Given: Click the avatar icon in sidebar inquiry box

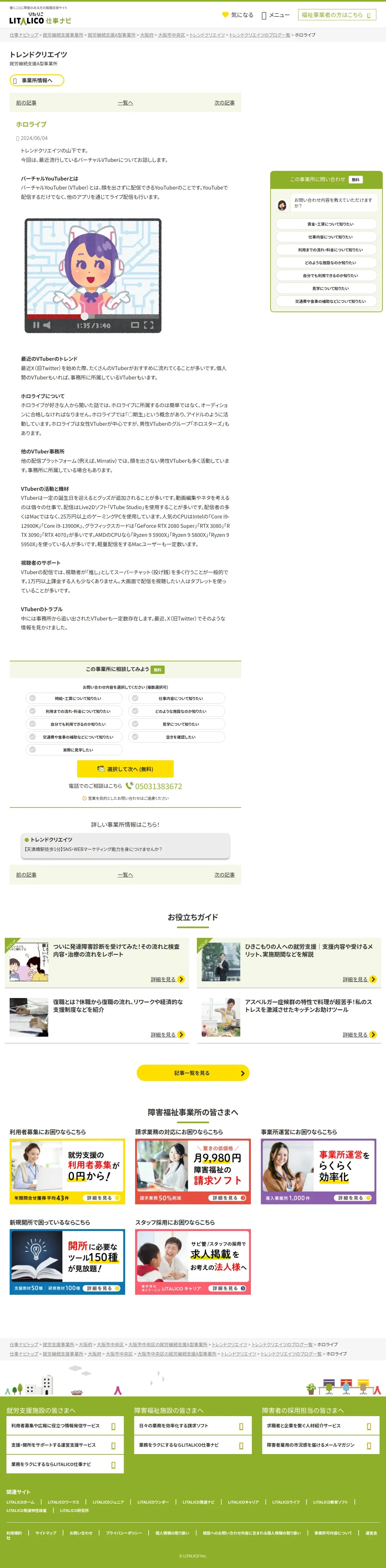Looking at the screenshot, I should coord(282,205).
